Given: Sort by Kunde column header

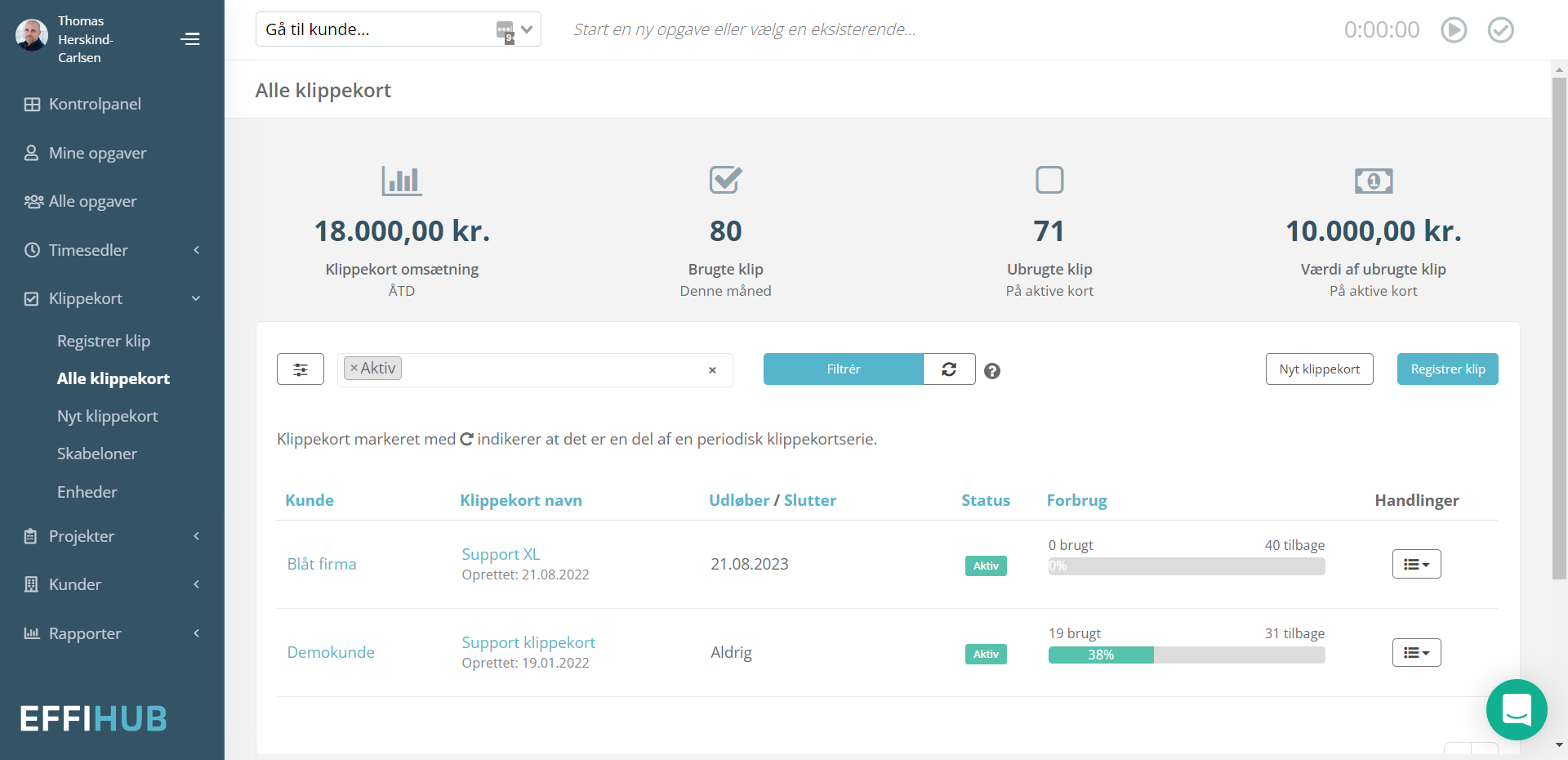Looking at the screenshot, I should pos(310,500).
